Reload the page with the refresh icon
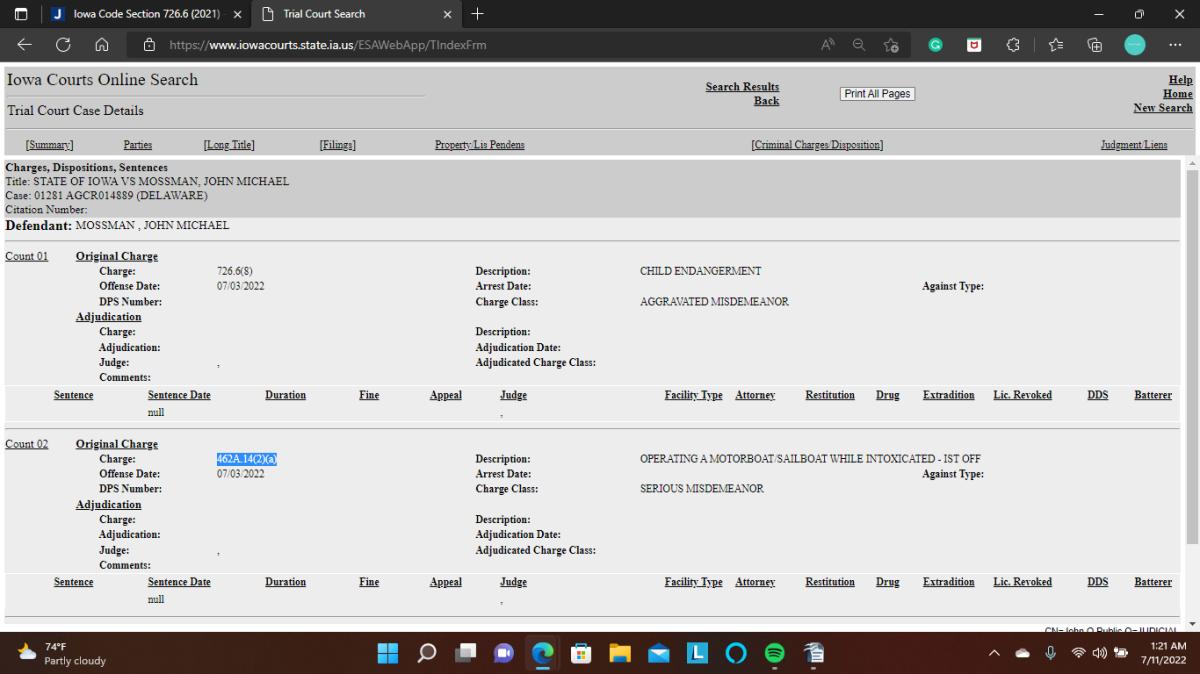1200x674 pixels. click(x=63, y=45)
